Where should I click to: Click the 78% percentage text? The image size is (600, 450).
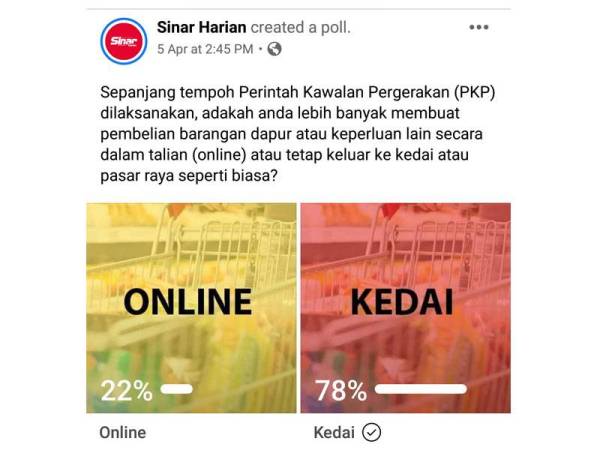341,390
